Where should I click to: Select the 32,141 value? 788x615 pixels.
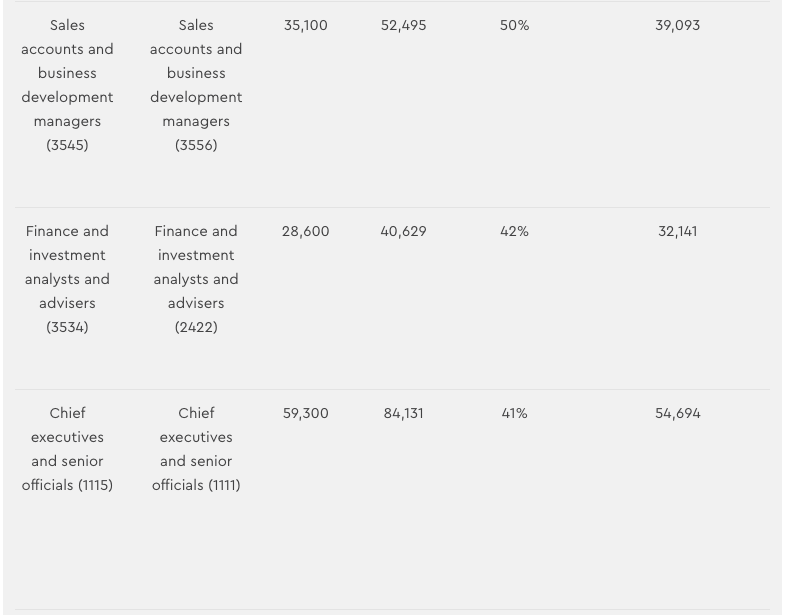tap(677, 232)
